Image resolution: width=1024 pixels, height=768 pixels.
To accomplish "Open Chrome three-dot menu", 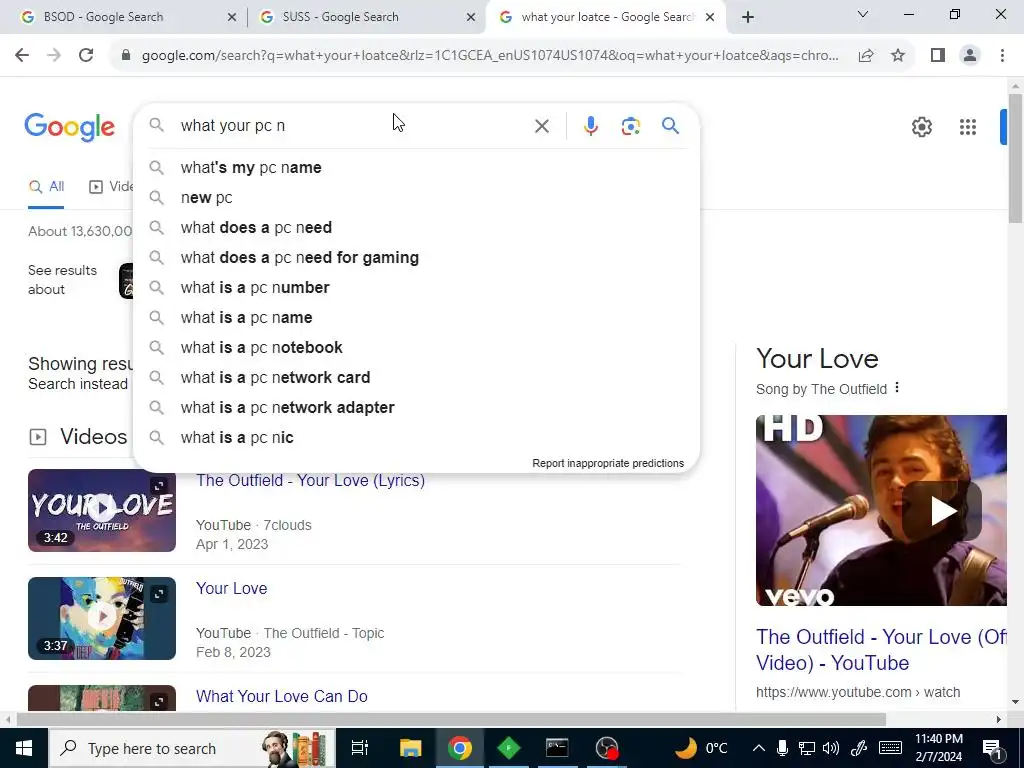I will (1002, 56).
